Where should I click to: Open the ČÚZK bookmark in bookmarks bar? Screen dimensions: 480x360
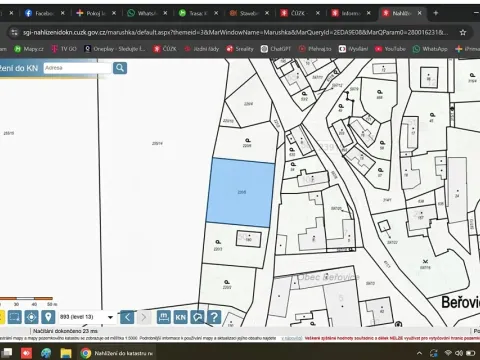click(x=165, y=49)
